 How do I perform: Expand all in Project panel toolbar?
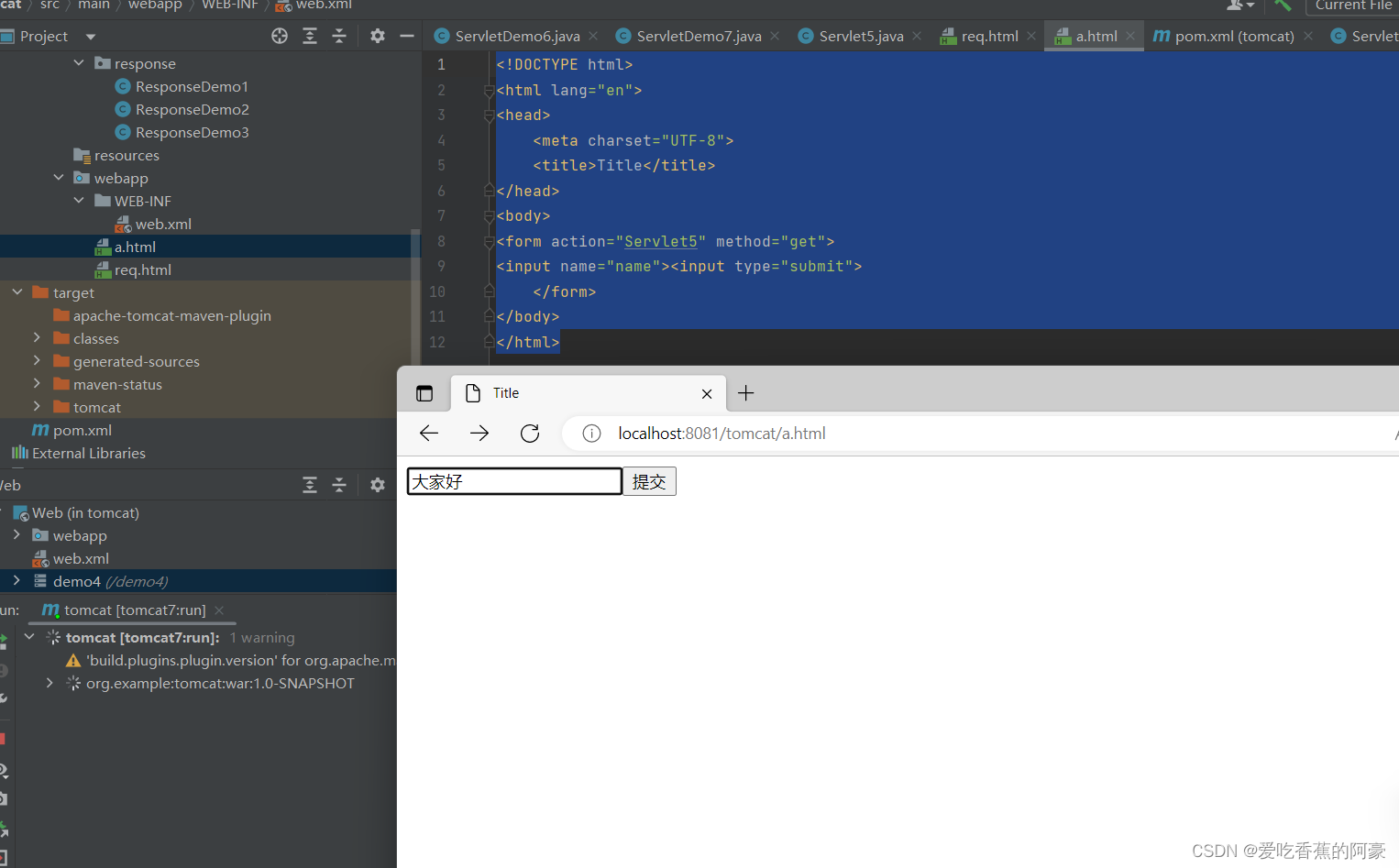[310, 36]
